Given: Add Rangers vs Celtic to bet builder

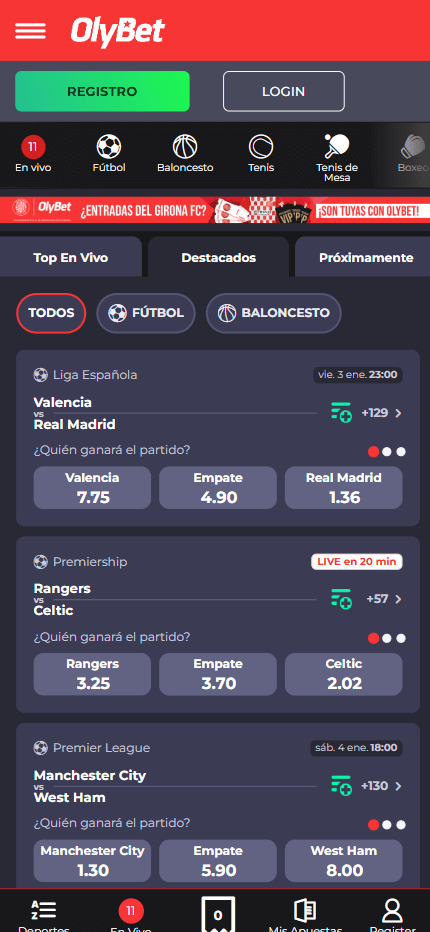Looking at the screenshot, I should [341, 599].
